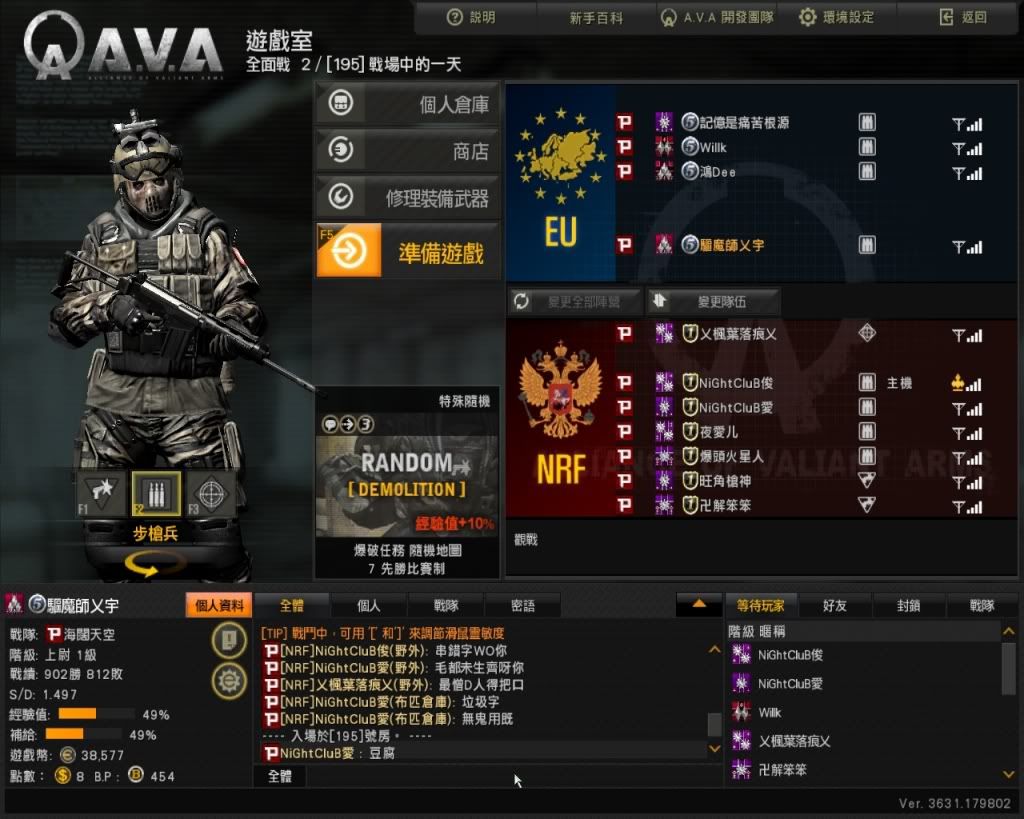This screenshot has width=1024, height=819.
Task: Click 修理裝備武器 repair equipment
Action: click(408, 198)
